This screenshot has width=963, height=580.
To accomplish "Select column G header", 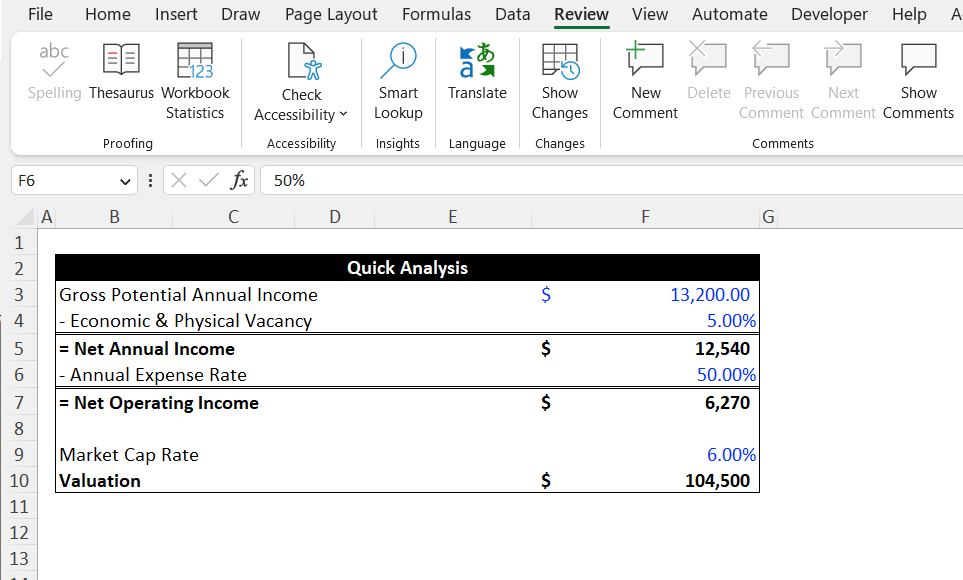I will pos(768,216).
